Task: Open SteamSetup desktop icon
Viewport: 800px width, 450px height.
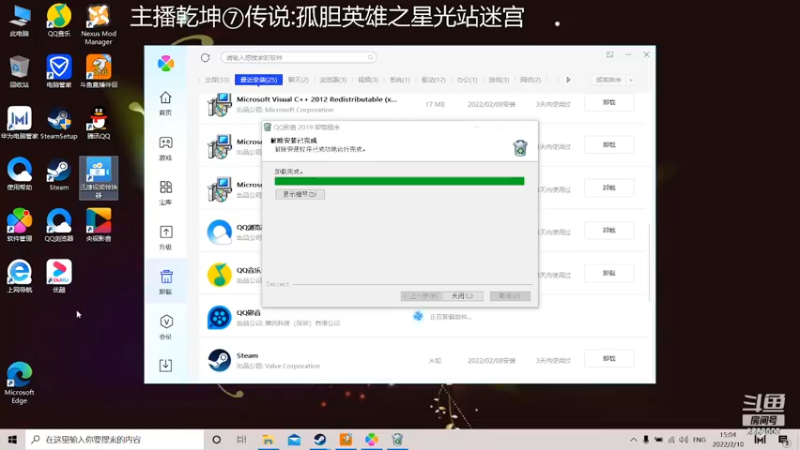Action: (59, 123)
